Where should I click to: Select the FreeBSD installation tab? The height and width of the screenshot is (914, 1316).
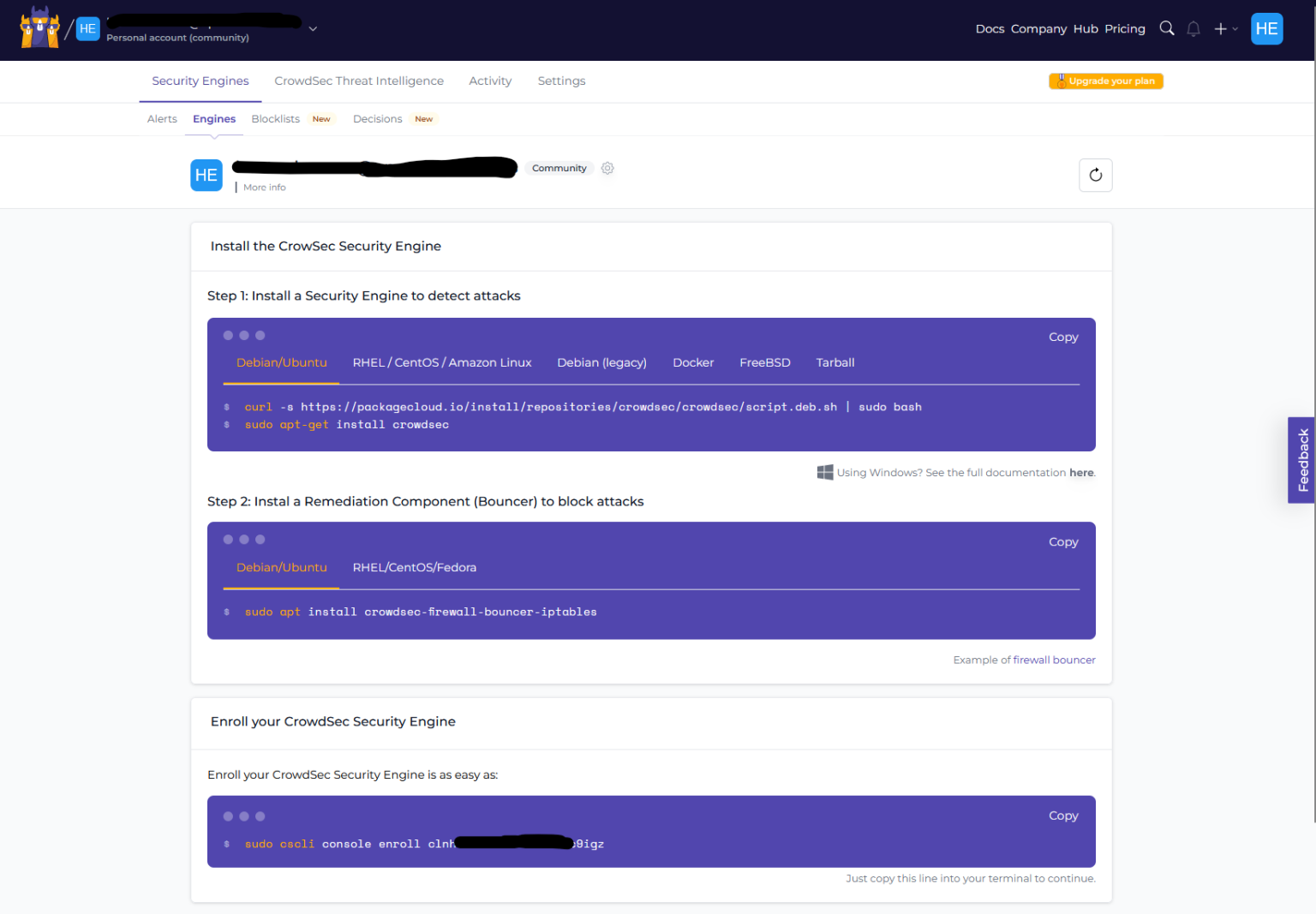tap(764, 362)
